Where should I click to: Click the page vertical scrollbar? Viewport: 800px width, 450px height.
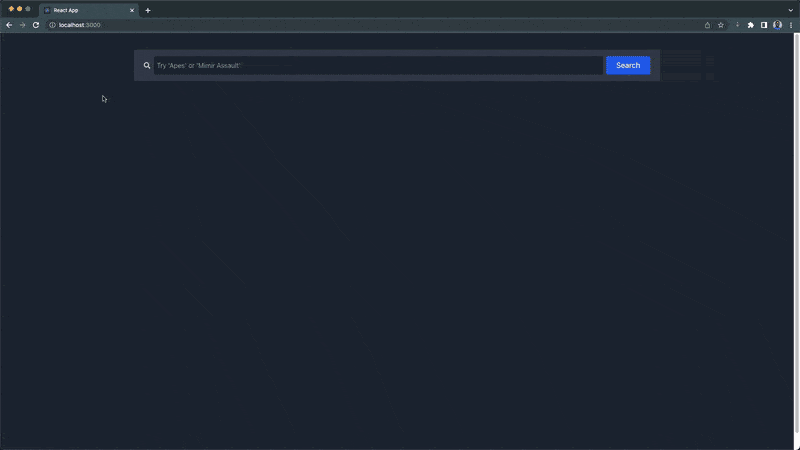click(796, 234)
